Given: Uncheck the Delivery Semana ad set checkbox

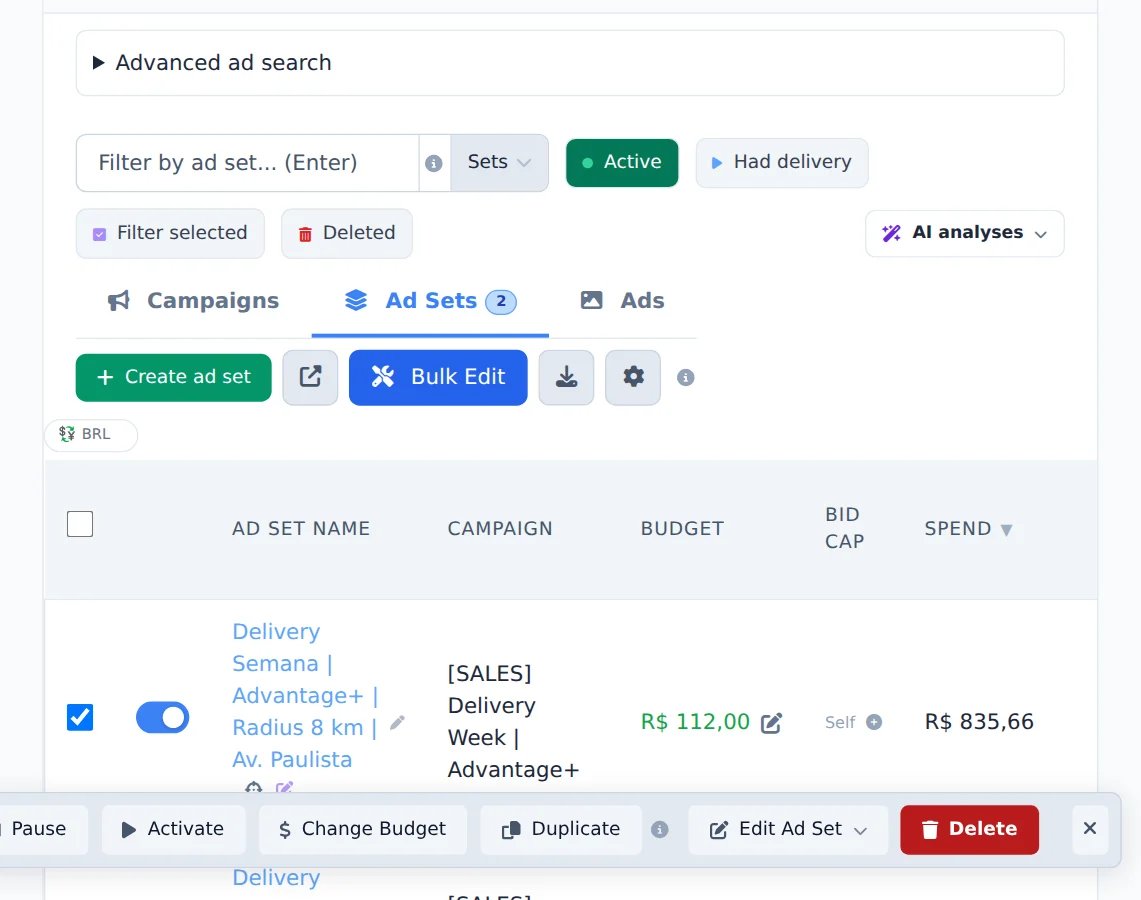Looking at the screenshot, I should [80, 717].
